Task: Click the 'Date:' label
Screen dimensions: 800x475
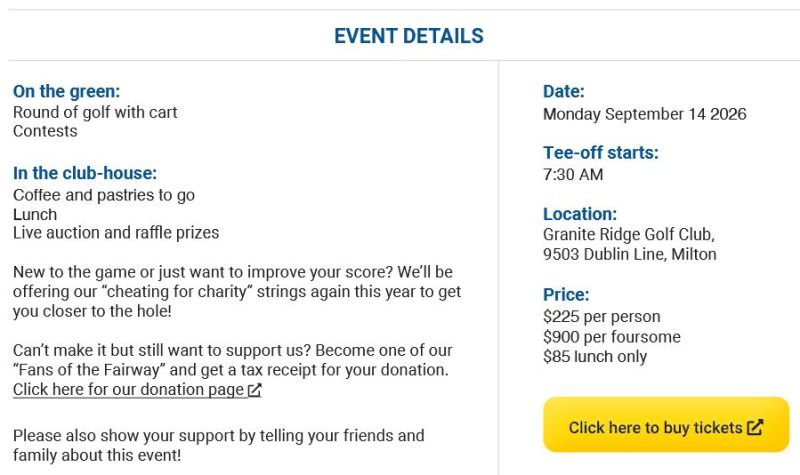Action: 563,91
